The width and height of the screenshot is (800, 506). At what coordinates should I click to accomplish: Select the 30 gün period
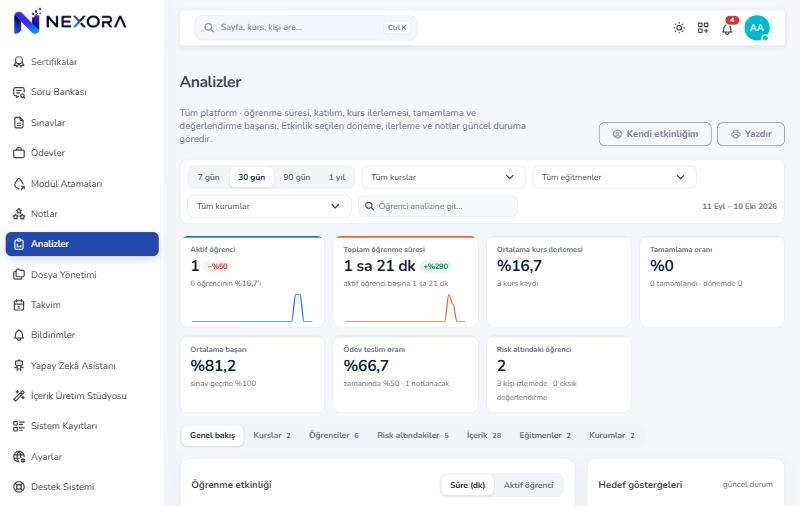[252, 177]
